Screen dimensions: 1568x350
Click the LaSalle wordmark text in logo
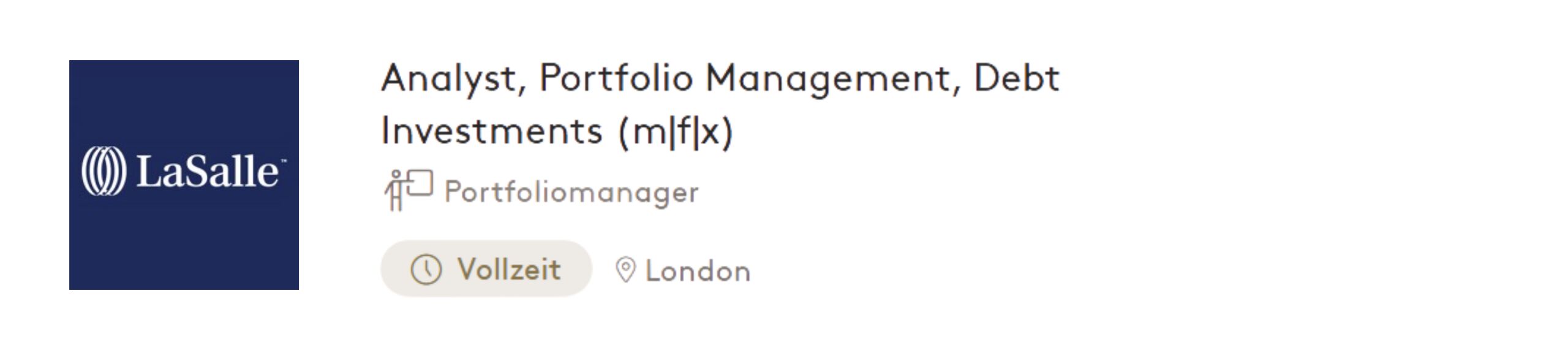[x=206, y=172]
